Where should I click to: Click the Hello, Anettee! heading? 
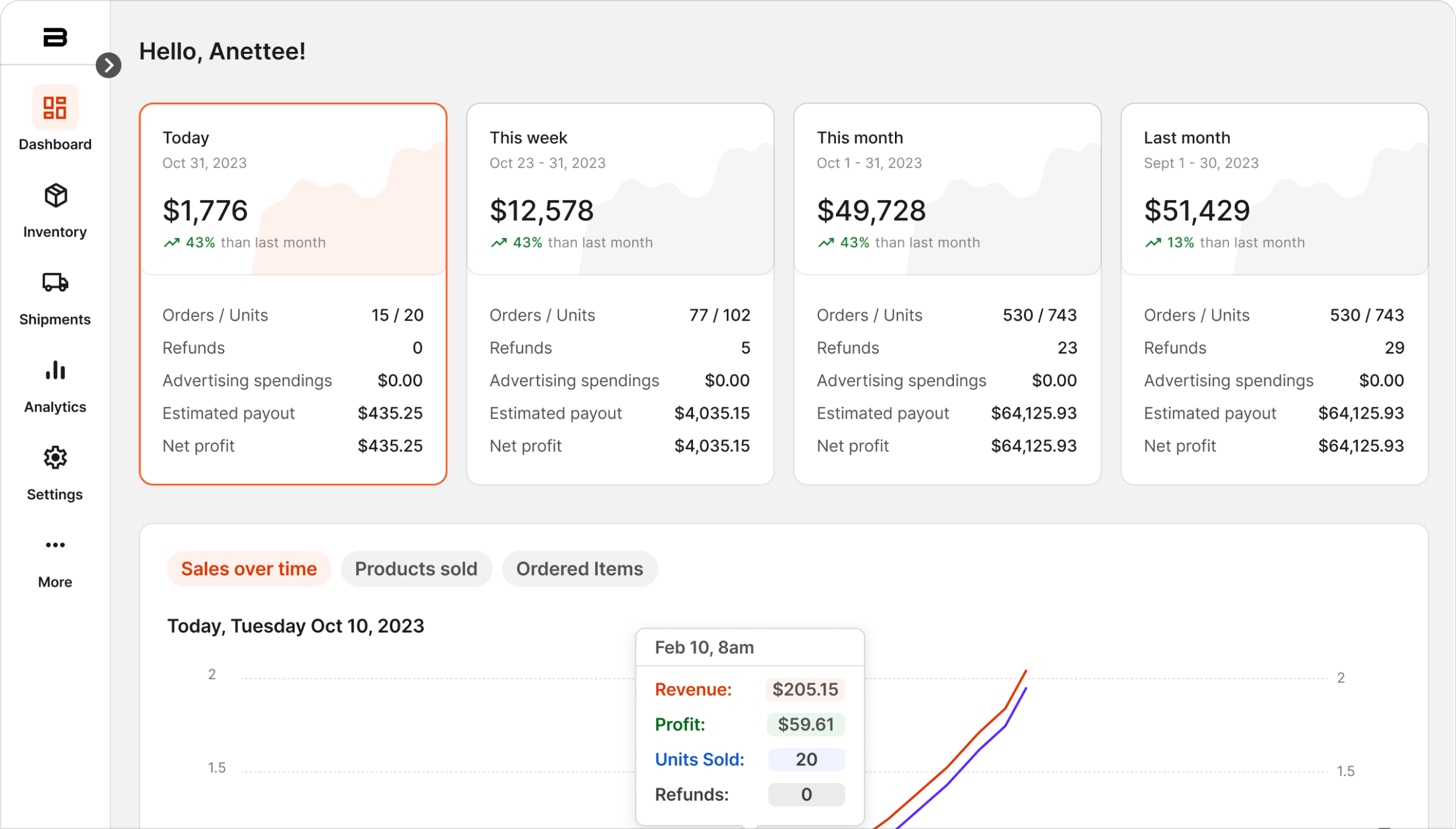pos(222,51)
